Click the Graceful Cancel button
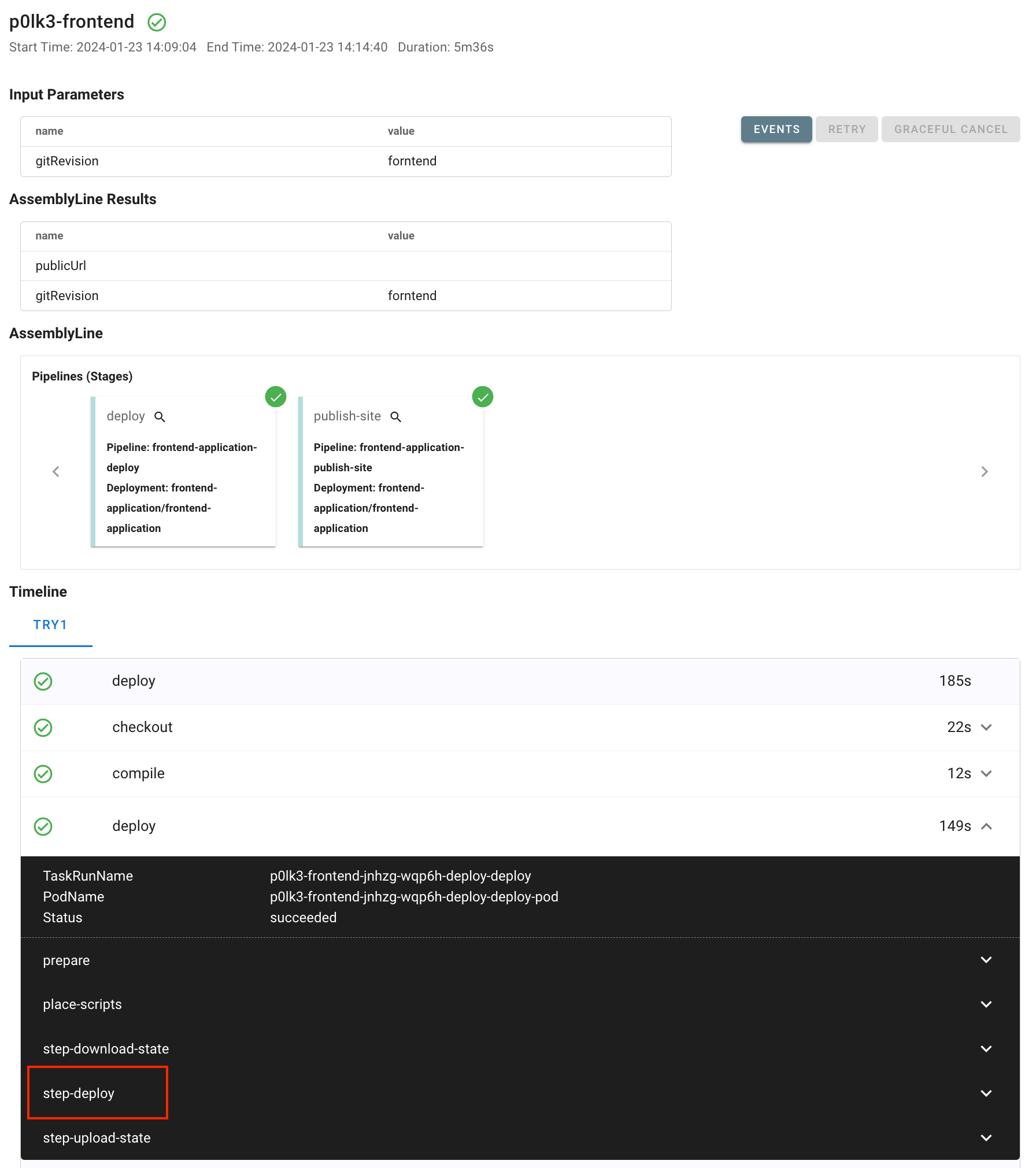Screen dimensions: 1036x1168 (950, 130)
